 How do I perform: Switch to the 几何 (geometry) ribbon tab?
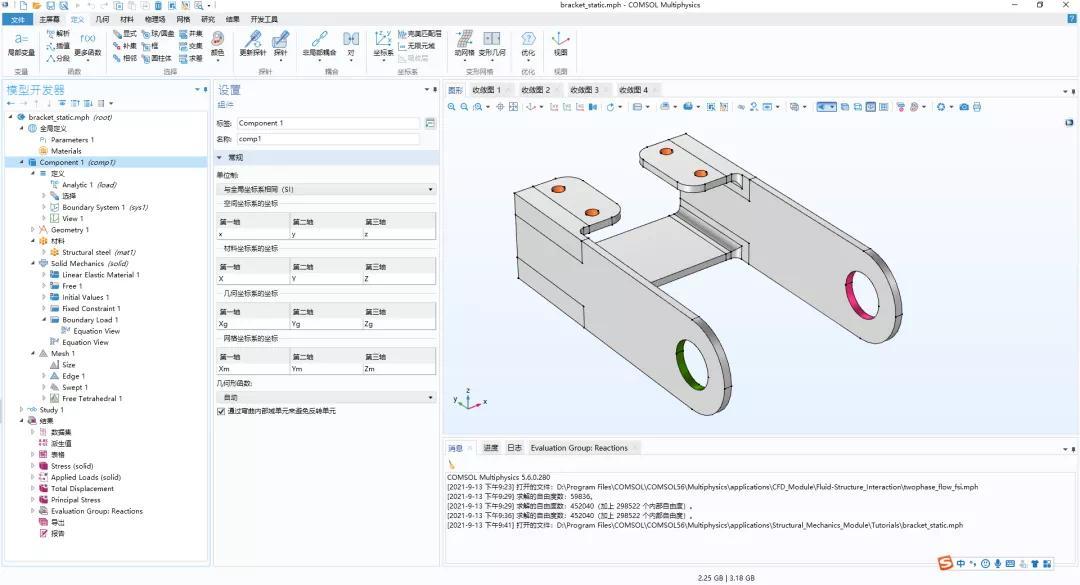coord(102,19)
